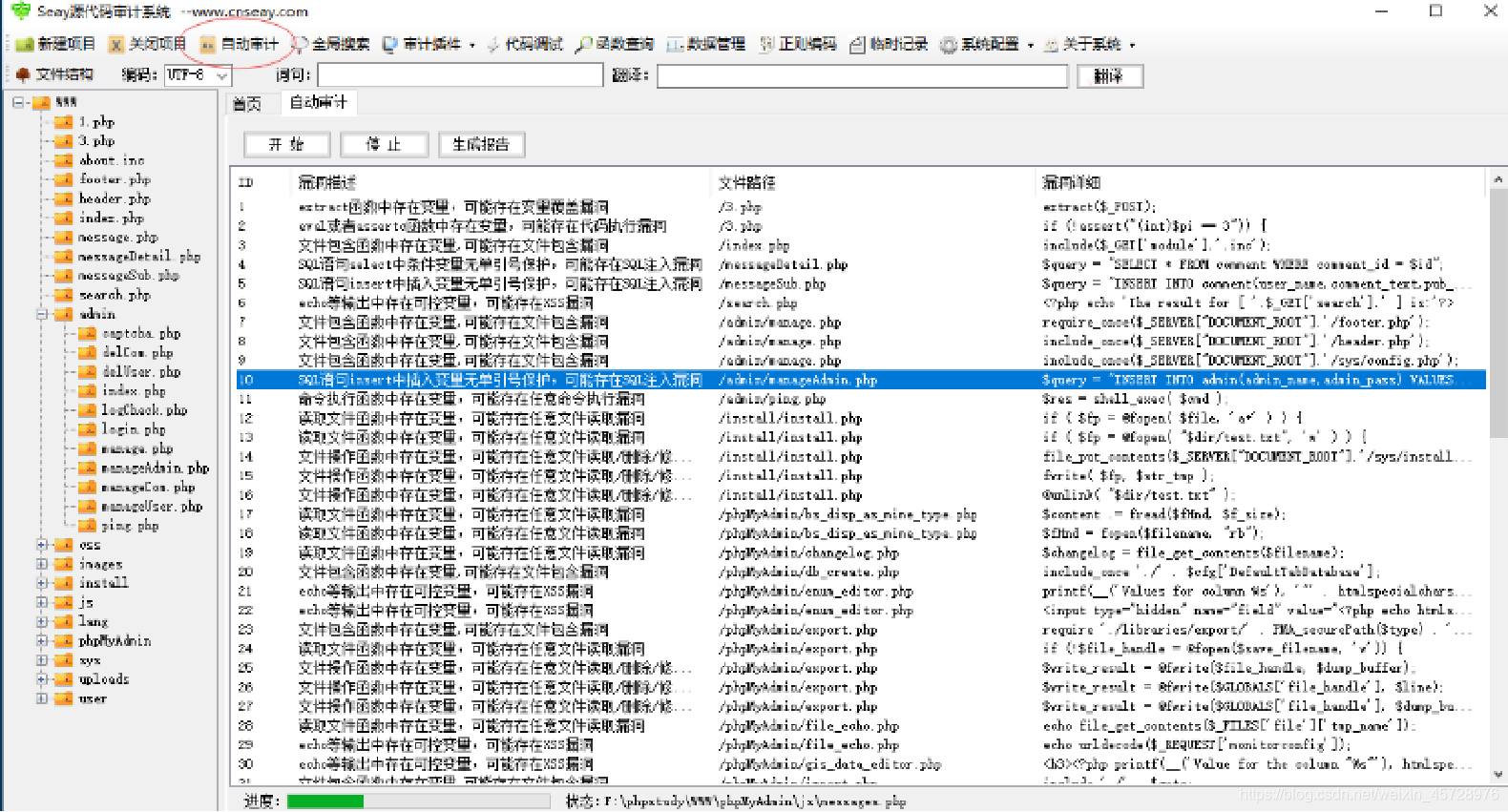The width and height of the screenshot is (1508, 812).
Task: Select row 6 /search.php
Action: [859, 302]
